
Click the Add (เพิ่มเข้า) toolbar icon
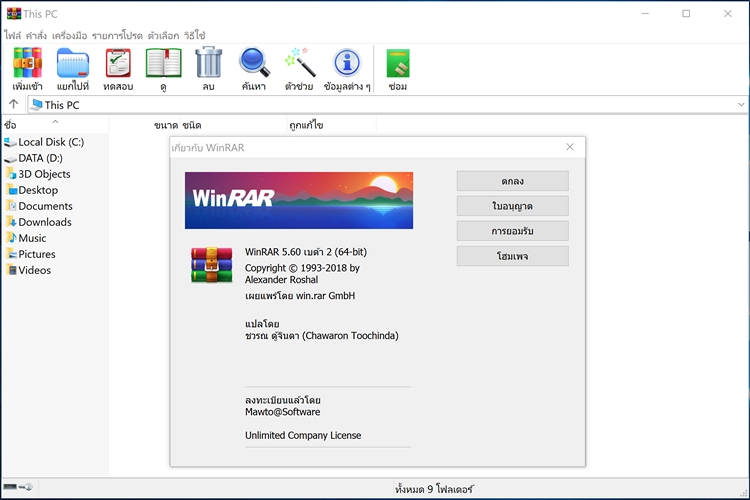pyautogui.click(x=27, y=63)
